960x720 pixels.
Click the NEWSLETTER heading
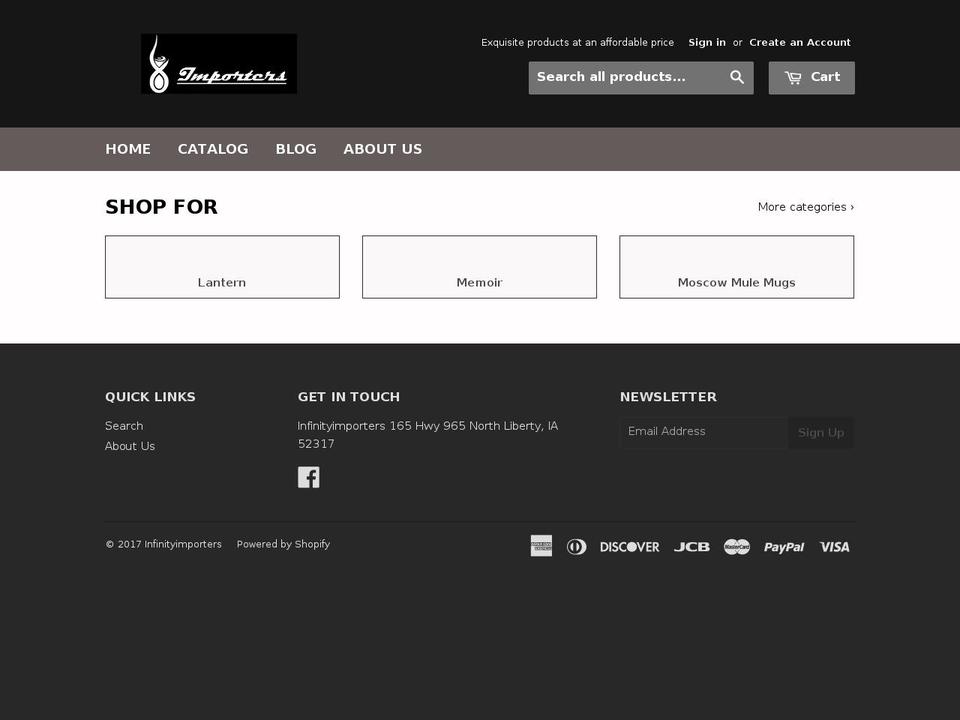point(668,397)
